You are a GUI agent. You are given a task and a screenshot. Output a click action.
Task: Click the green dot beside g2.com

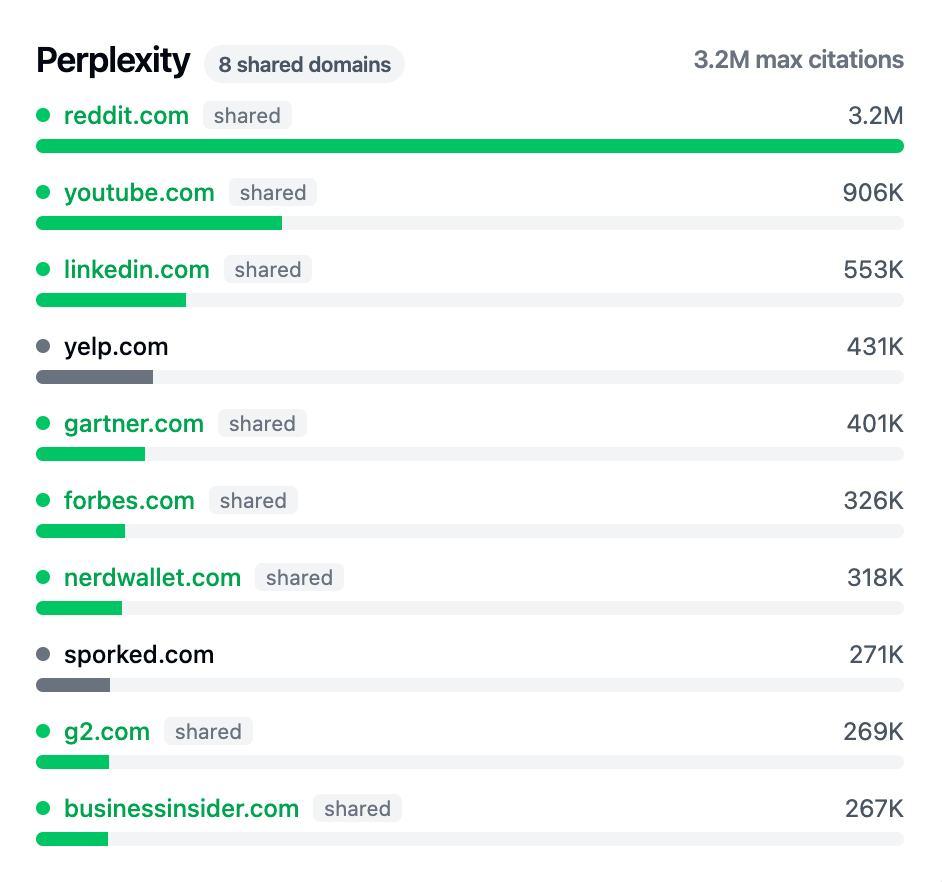(43, 731)
